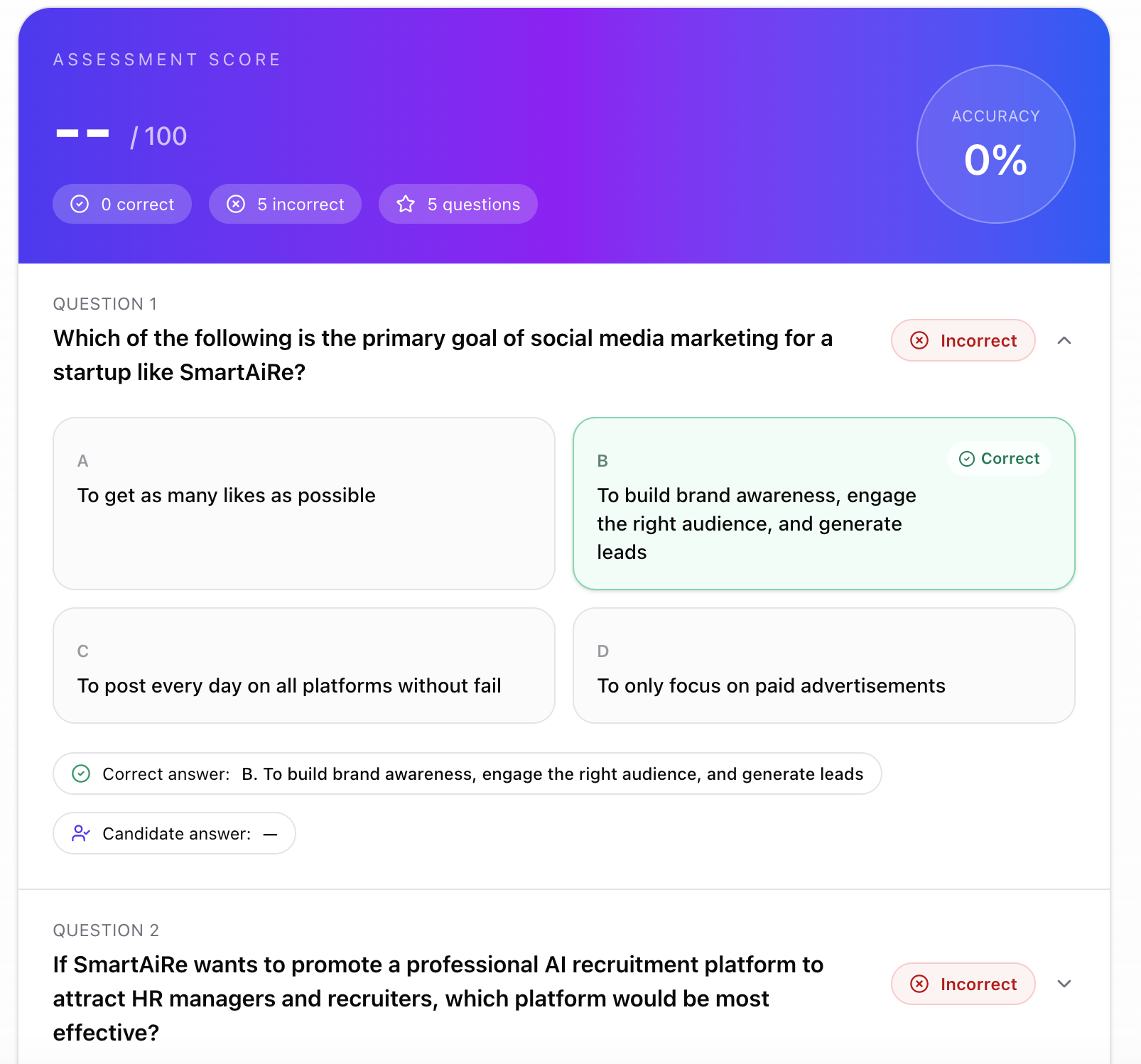Click the green check icon beside 'Correct answer'

tap(82, 773)
